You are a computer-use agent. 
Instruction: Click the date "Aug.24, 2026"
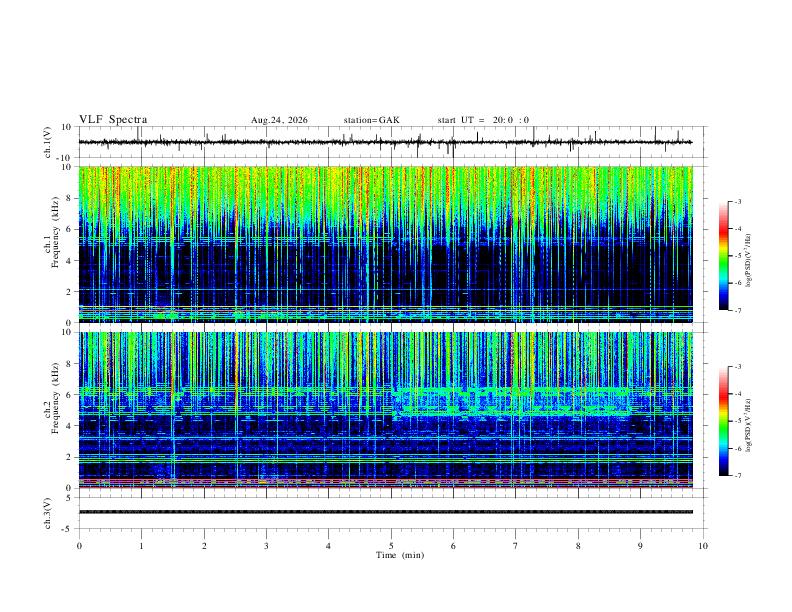pyautogui.click(x=279, y=120)
